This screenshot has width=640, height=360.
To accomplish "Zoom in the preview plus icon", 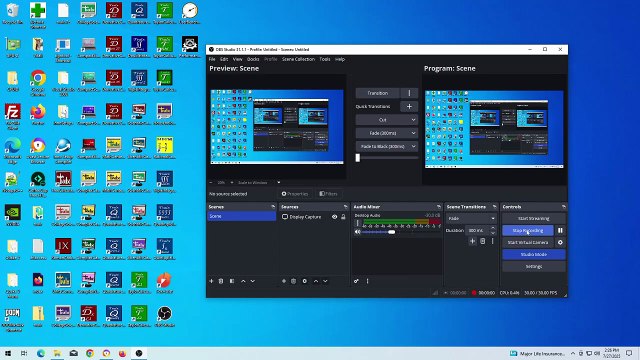I will (x=232, y=182).
